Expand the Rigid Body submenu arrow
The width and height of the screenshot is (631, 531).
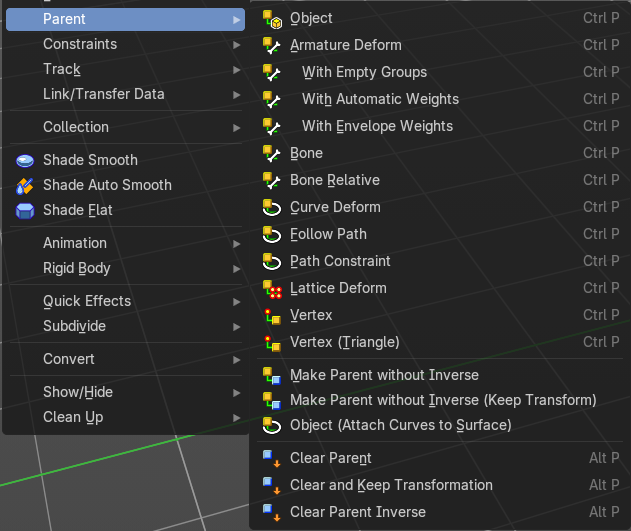(x=237, y=269)
